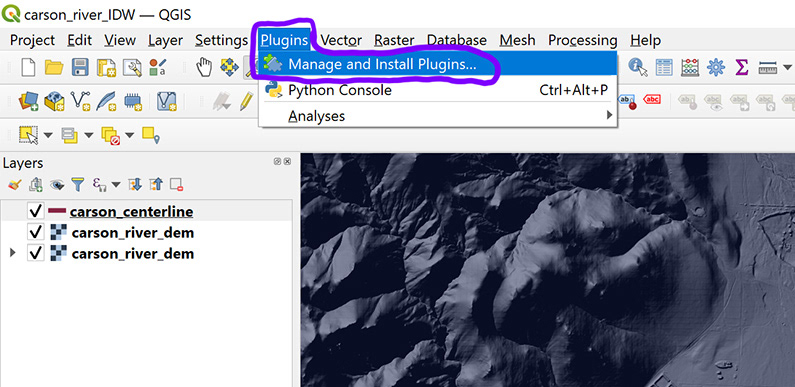Expand the Analyses submenu arrow
The height and width of the screenshot is (387, 795).
609,116
